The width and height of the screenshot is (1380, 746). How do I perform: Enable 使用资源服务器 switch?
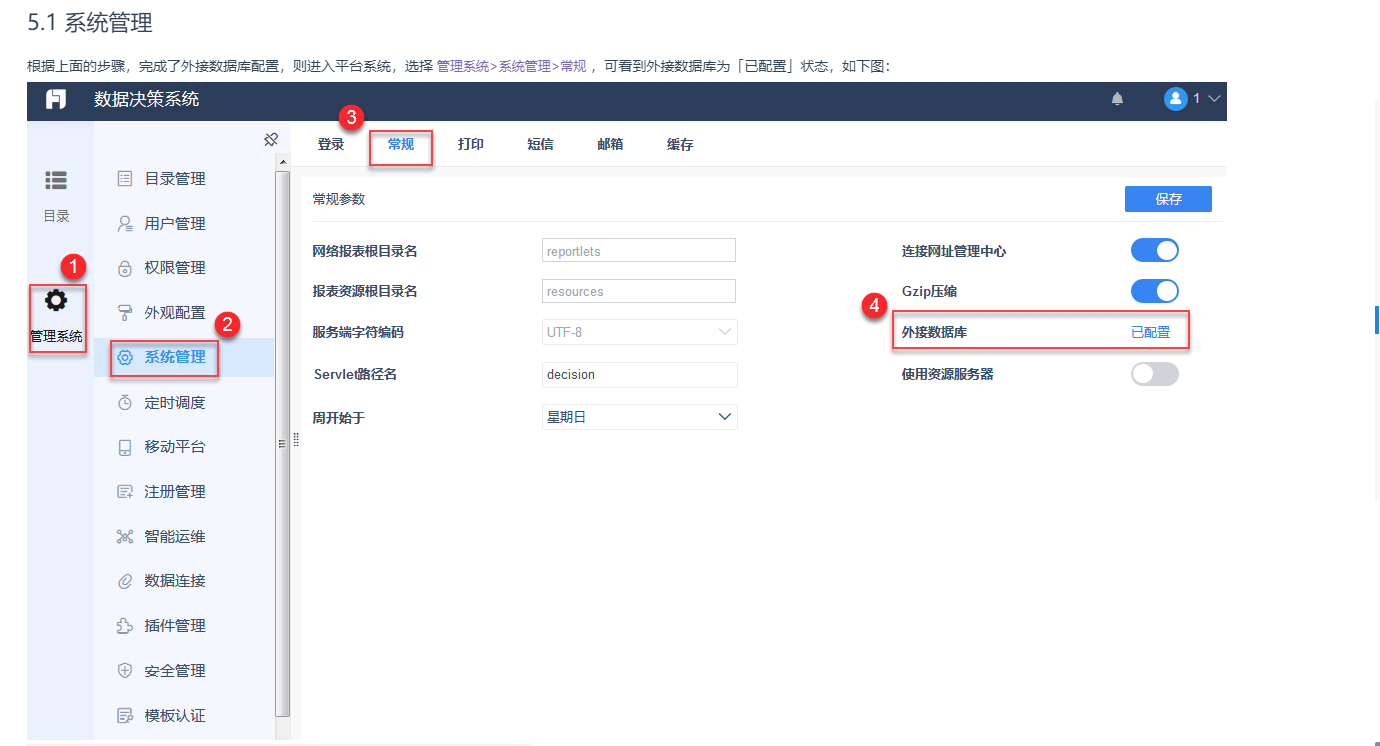point(1155,374)
